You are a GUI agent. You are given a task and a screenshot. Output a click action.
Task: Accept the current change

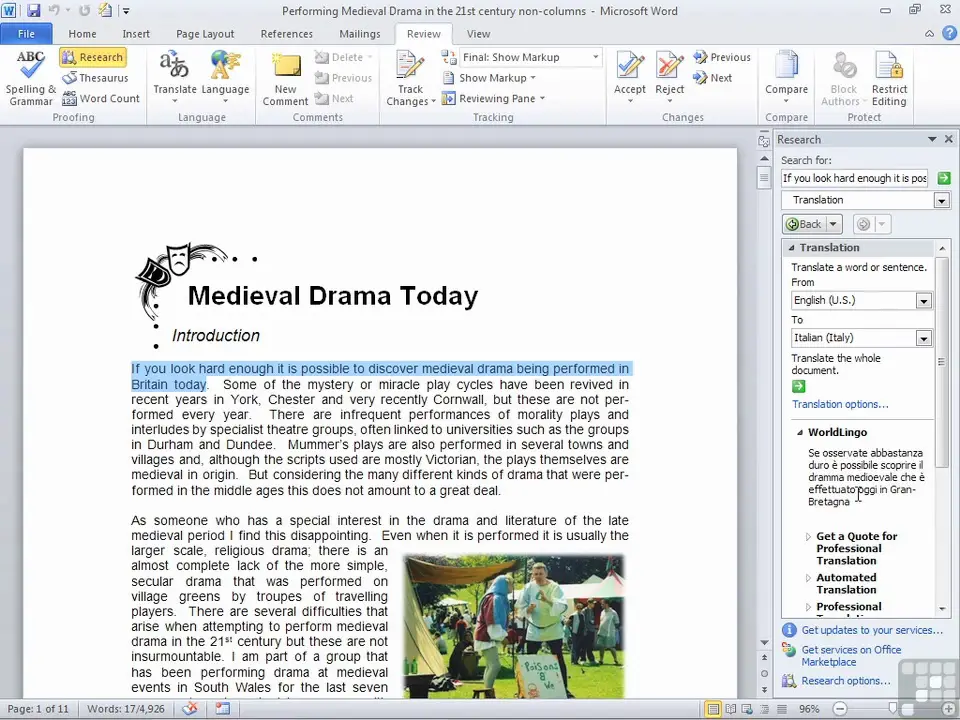point(630,78)
